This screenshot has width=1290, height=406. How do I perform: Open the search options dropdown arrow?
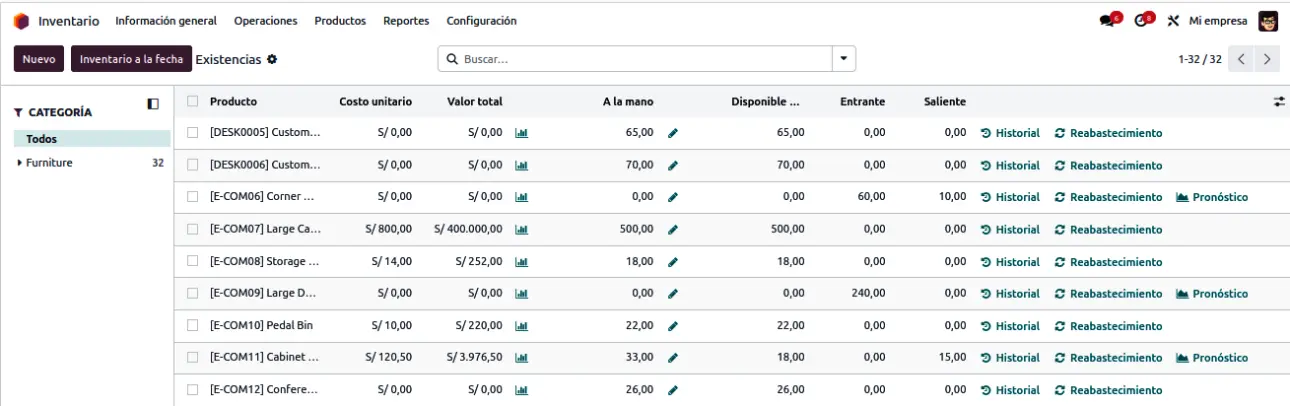click(x=845, y=59)
